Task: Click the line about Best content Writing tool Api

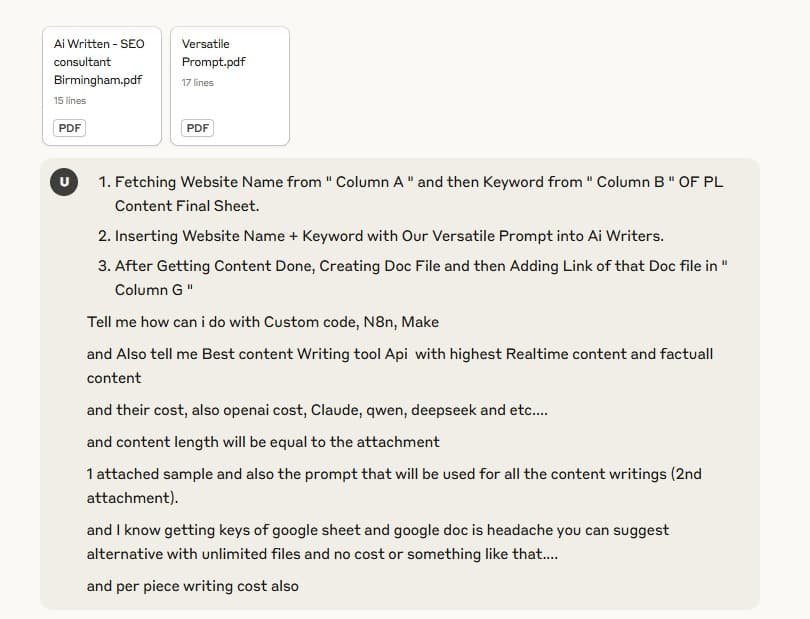Action: pos(400,366)
